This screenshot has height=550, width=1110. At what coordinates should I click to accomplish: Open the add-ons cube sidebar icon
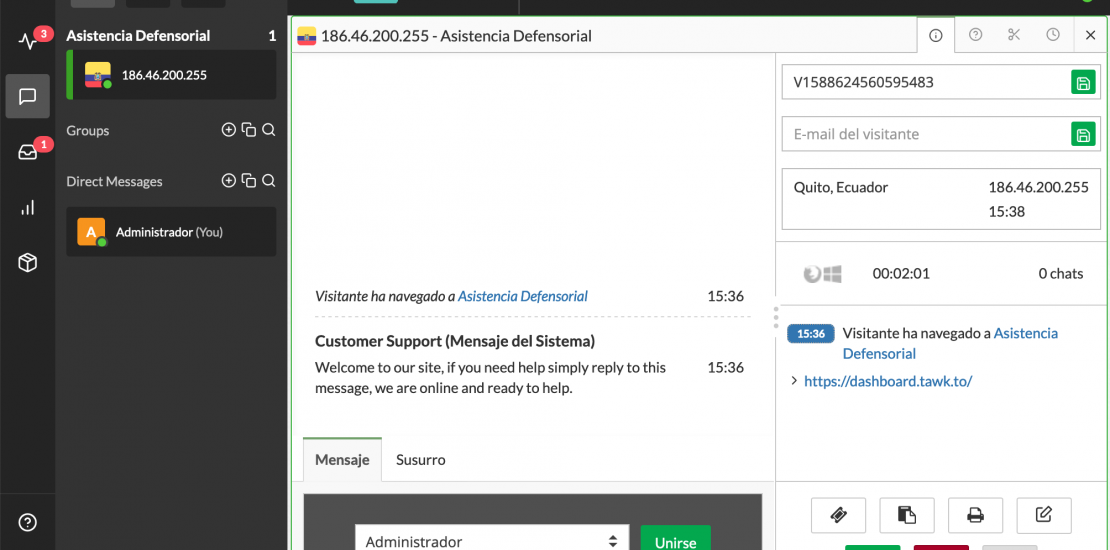28,263
